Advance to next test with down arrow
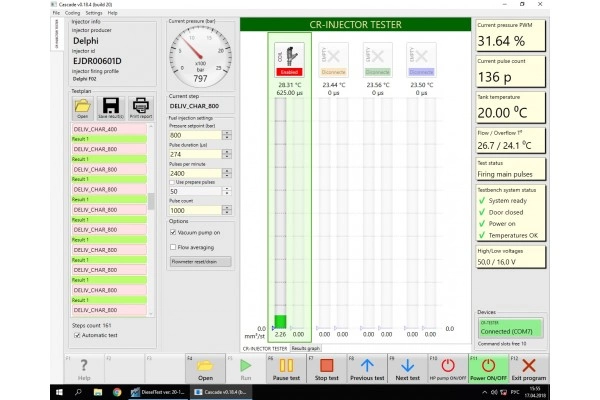 (x=408, y=369)
